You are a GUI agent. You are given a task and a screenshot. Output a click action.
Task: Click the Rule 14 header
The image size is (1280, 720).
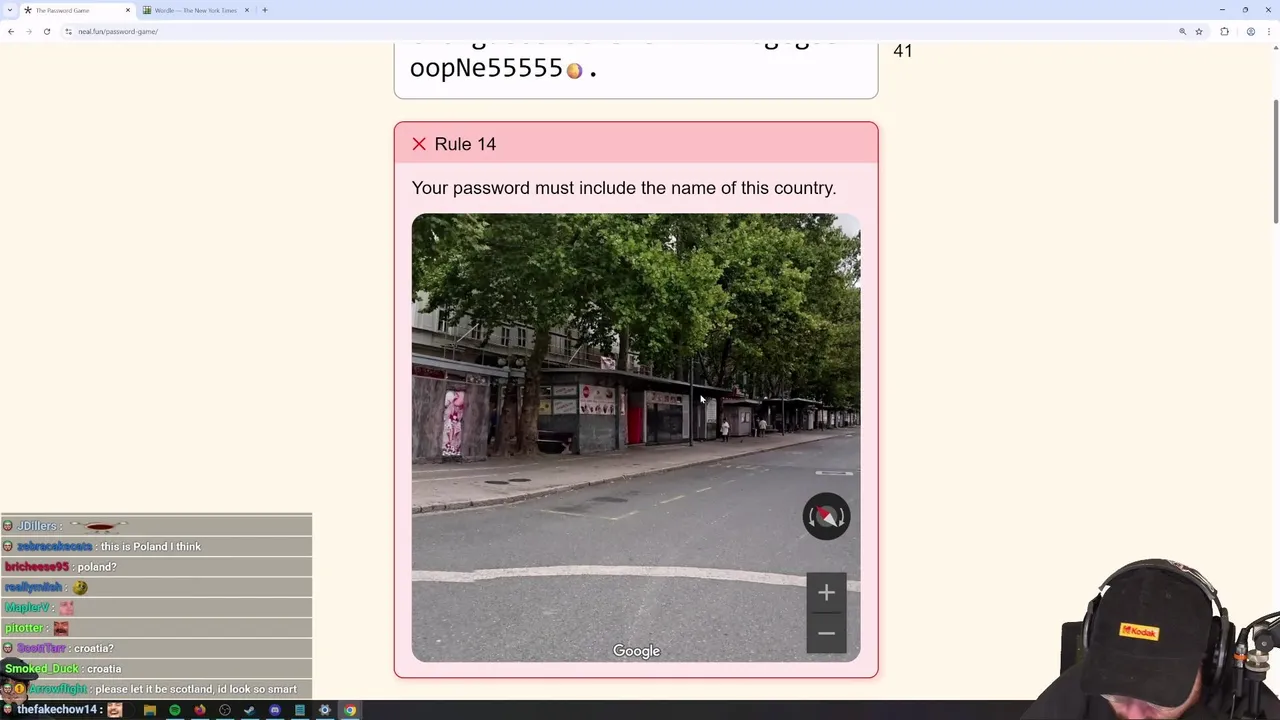coord(636,143)
